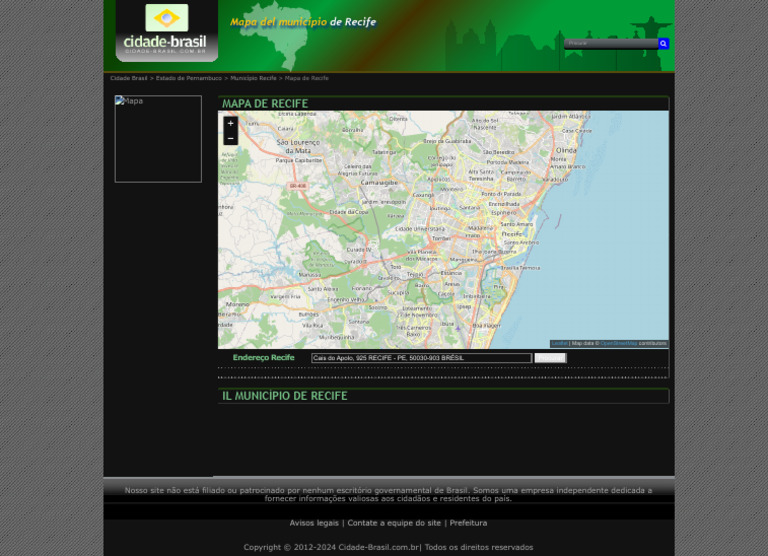Open Cidade Brasil breadcrumb link
The height and width of the screenshot is (556, 768).
(129, 78)
